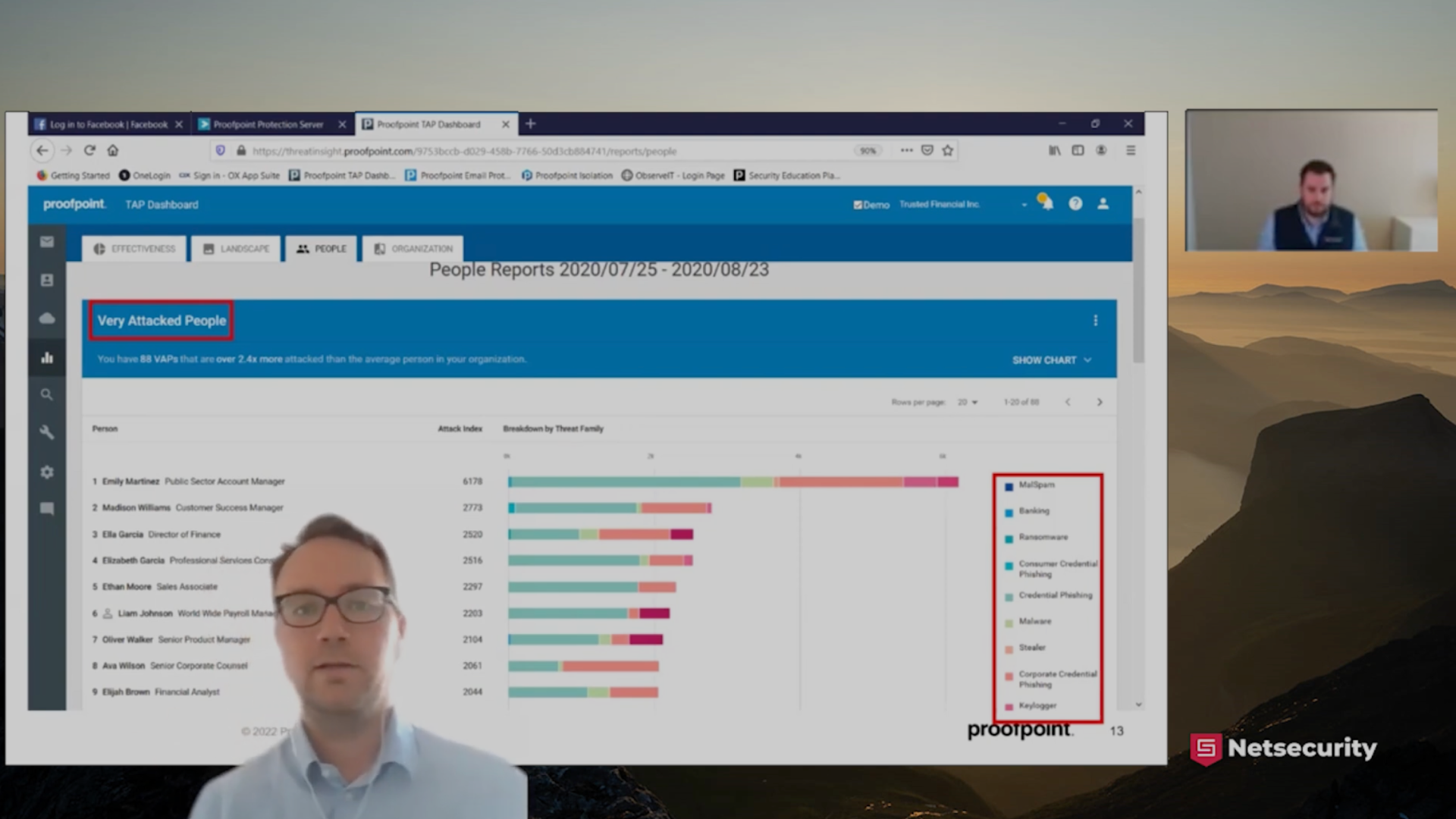1456x819 pixels.
Task: Open the Getting Started bookmark
Action: [74, 175]
